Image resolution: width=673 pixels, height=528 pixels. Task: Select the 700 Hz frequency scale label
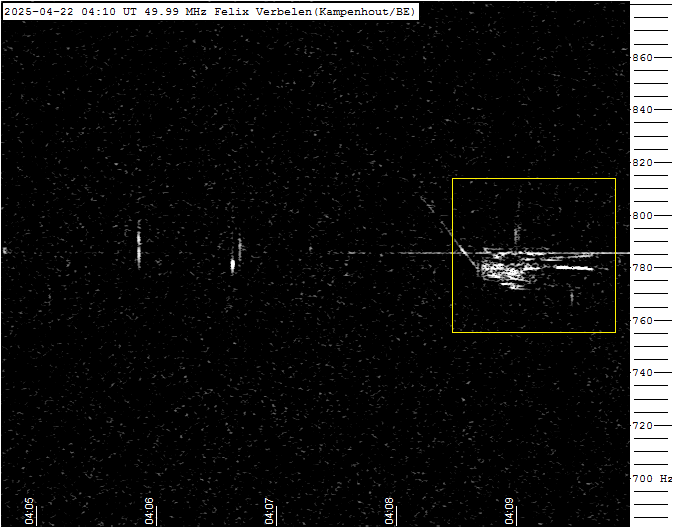tap(652, 479)
